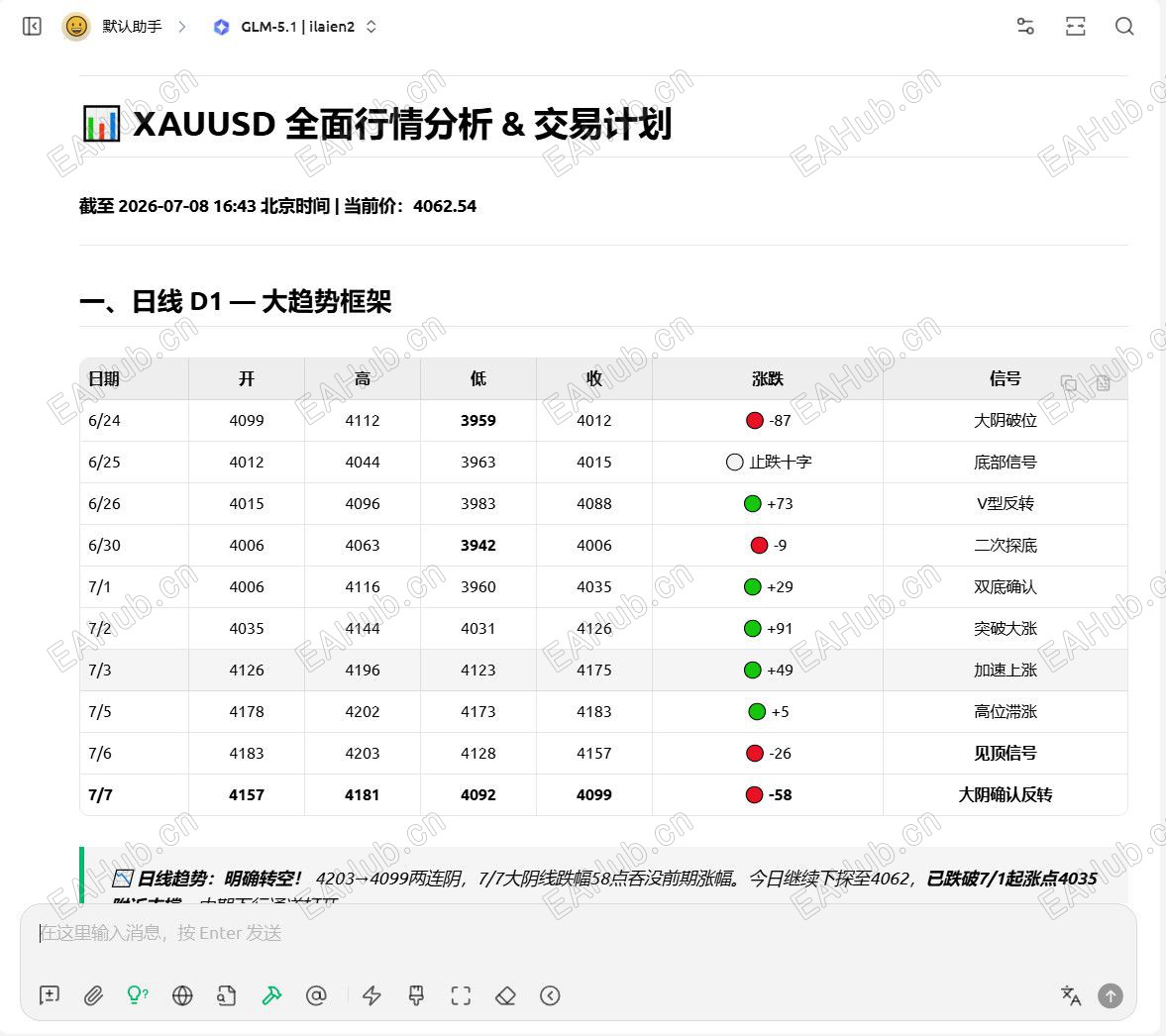Select the -87 change cell

coord(768,420)
